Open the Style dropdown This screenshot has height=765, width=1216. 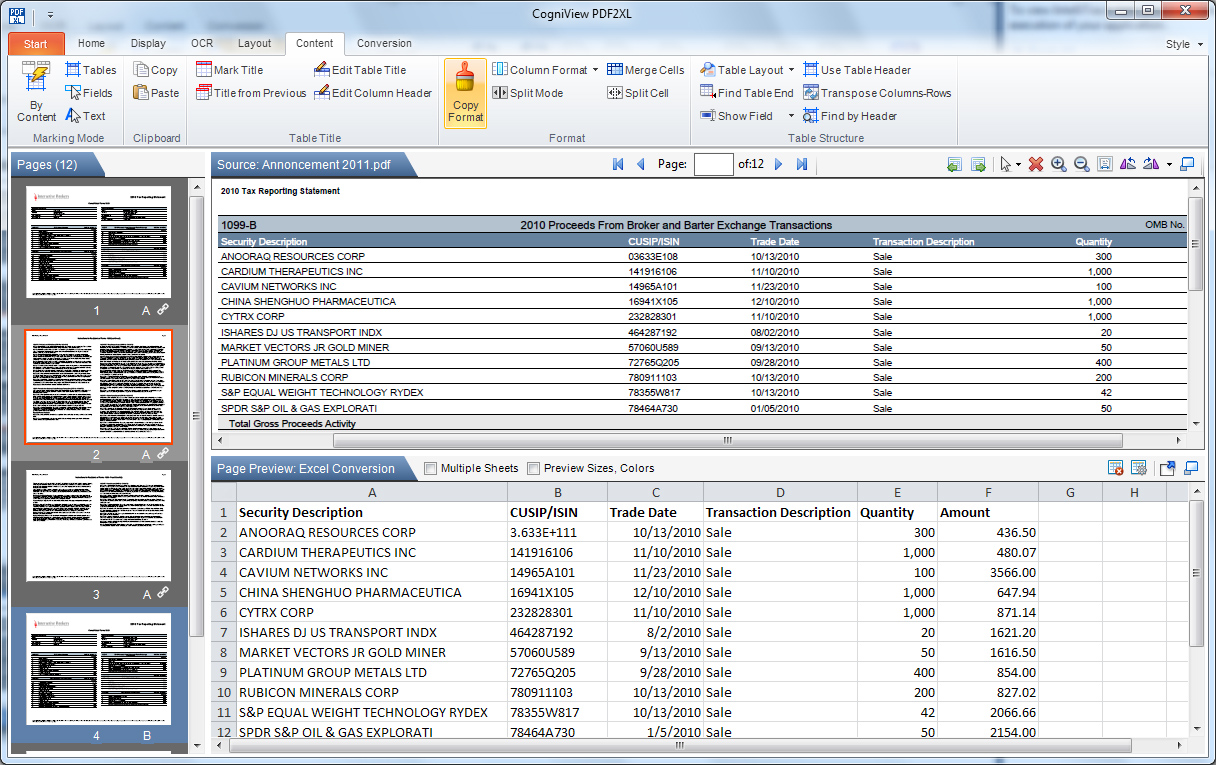[1184, 44]
